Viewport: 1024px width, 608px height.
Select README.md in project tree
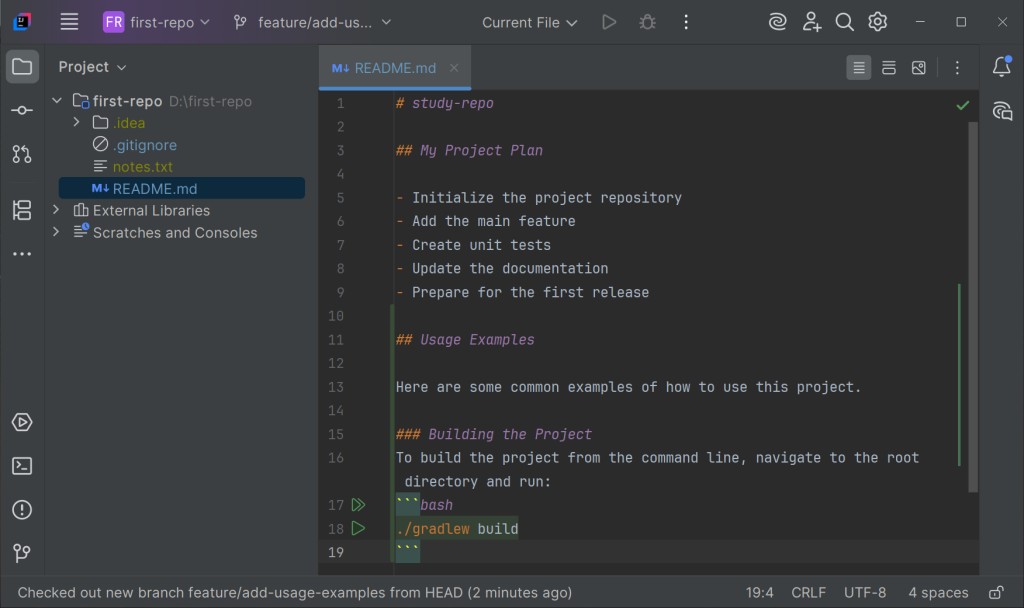(182, 188)
